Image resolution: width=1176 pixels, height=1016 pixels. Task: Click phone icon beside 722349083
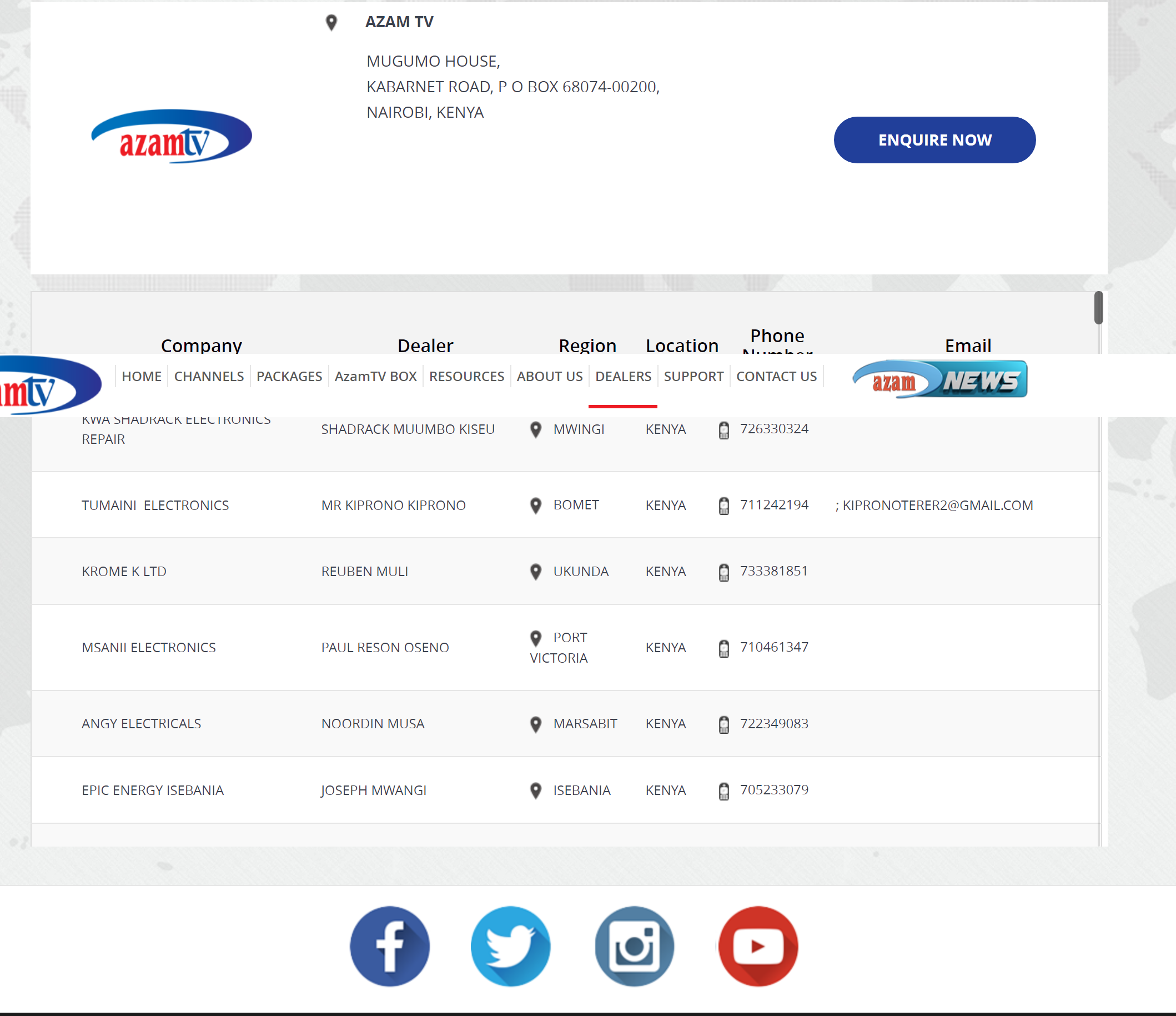coord(723,725)
